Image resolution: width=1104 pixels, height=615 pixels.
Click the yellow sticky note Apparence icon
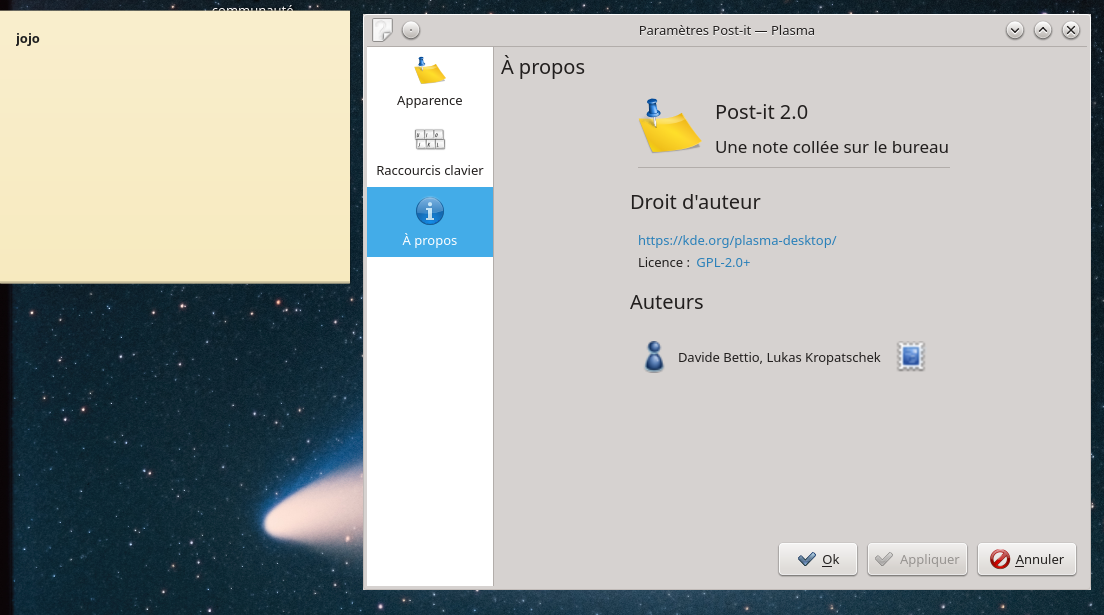click(x=429, y=70)
